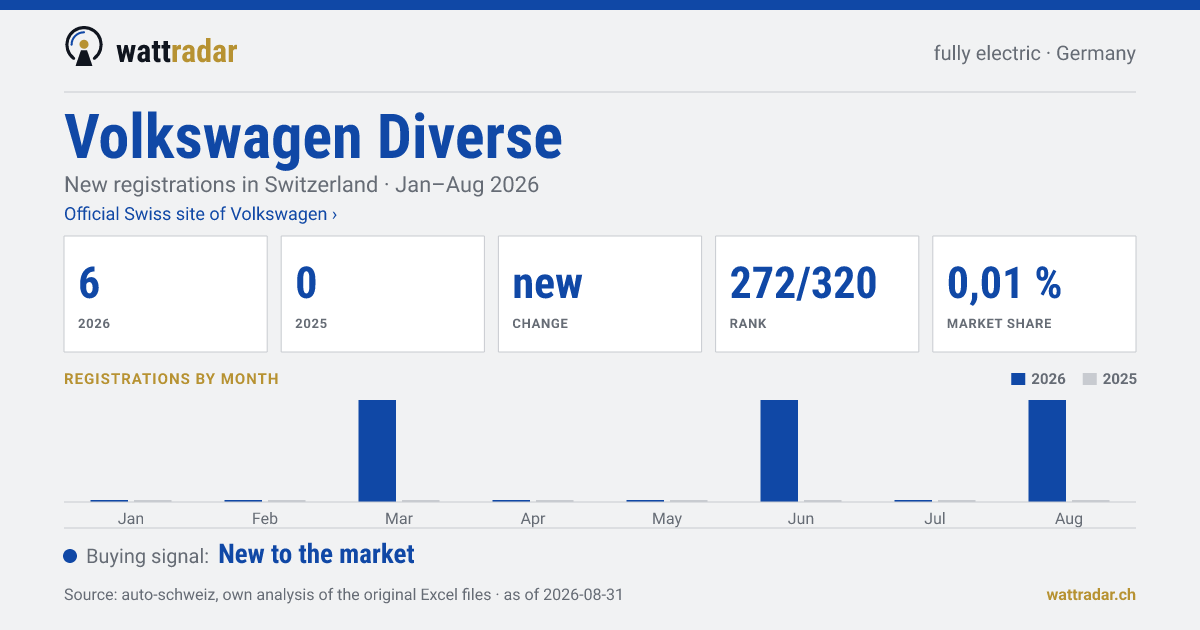Click the Volkswagen Diverse heading
Screen dimensions: 1200x630
(x=313, y=137)
